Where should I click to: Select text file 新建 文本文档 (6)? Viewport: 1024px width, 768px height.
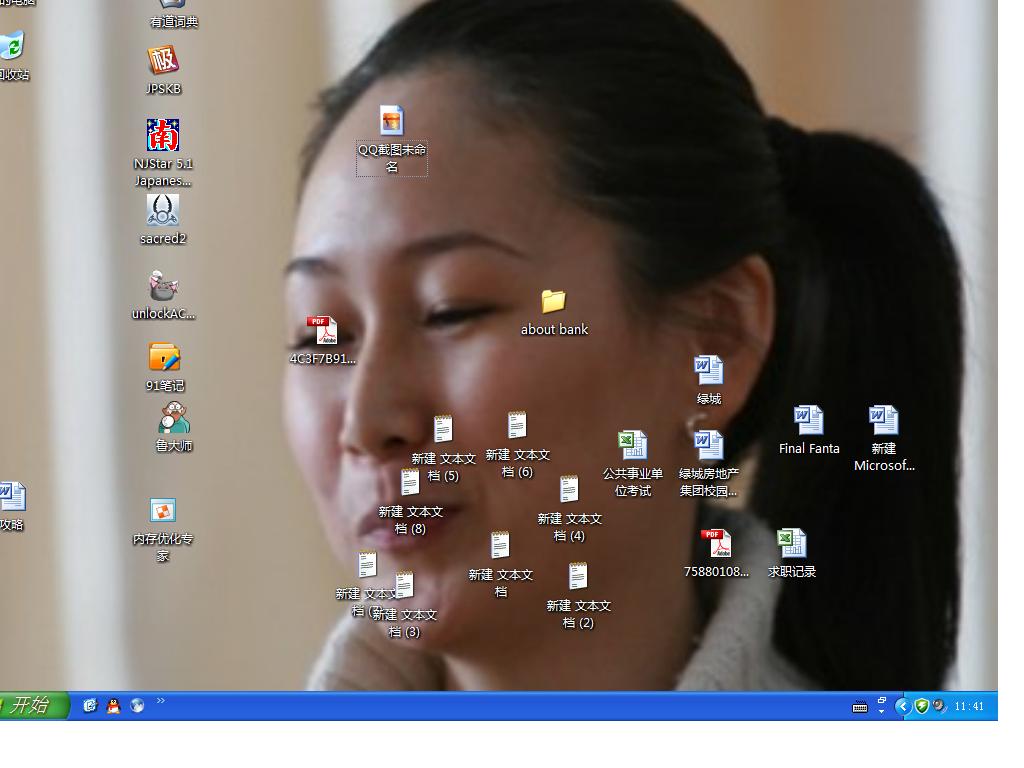pos(517,426)
